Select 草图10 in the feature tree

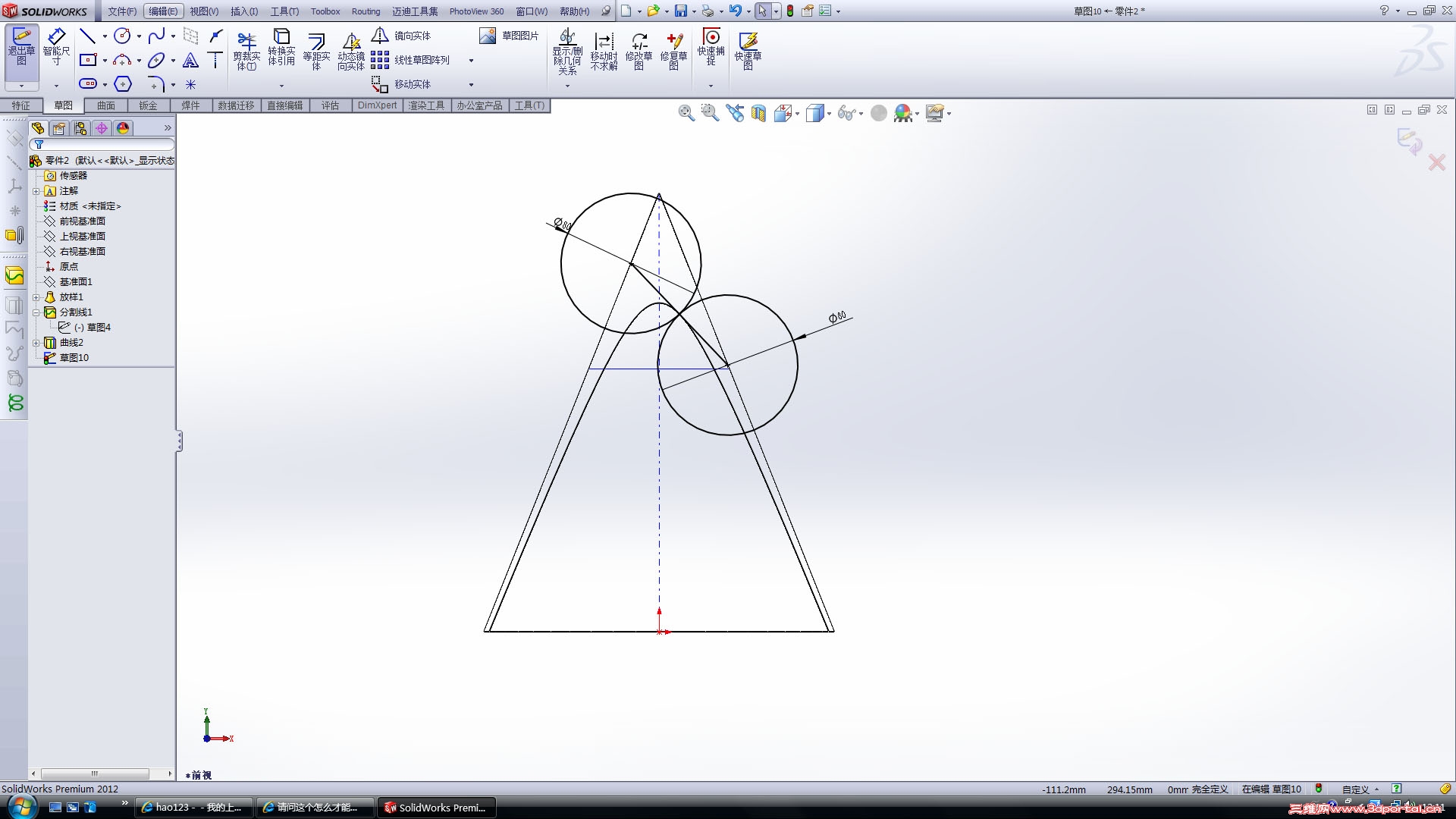(74, 358)
